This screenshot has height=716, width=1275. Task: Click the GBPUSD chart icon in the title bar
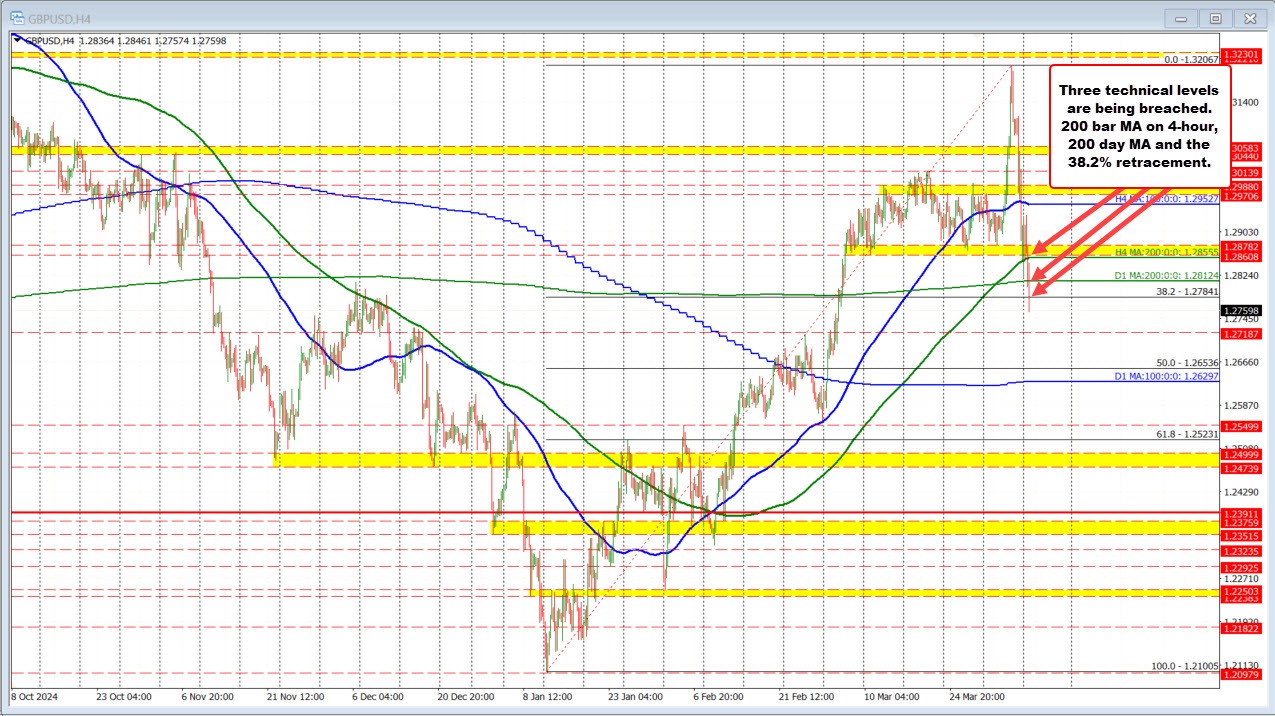click(17, 18)
